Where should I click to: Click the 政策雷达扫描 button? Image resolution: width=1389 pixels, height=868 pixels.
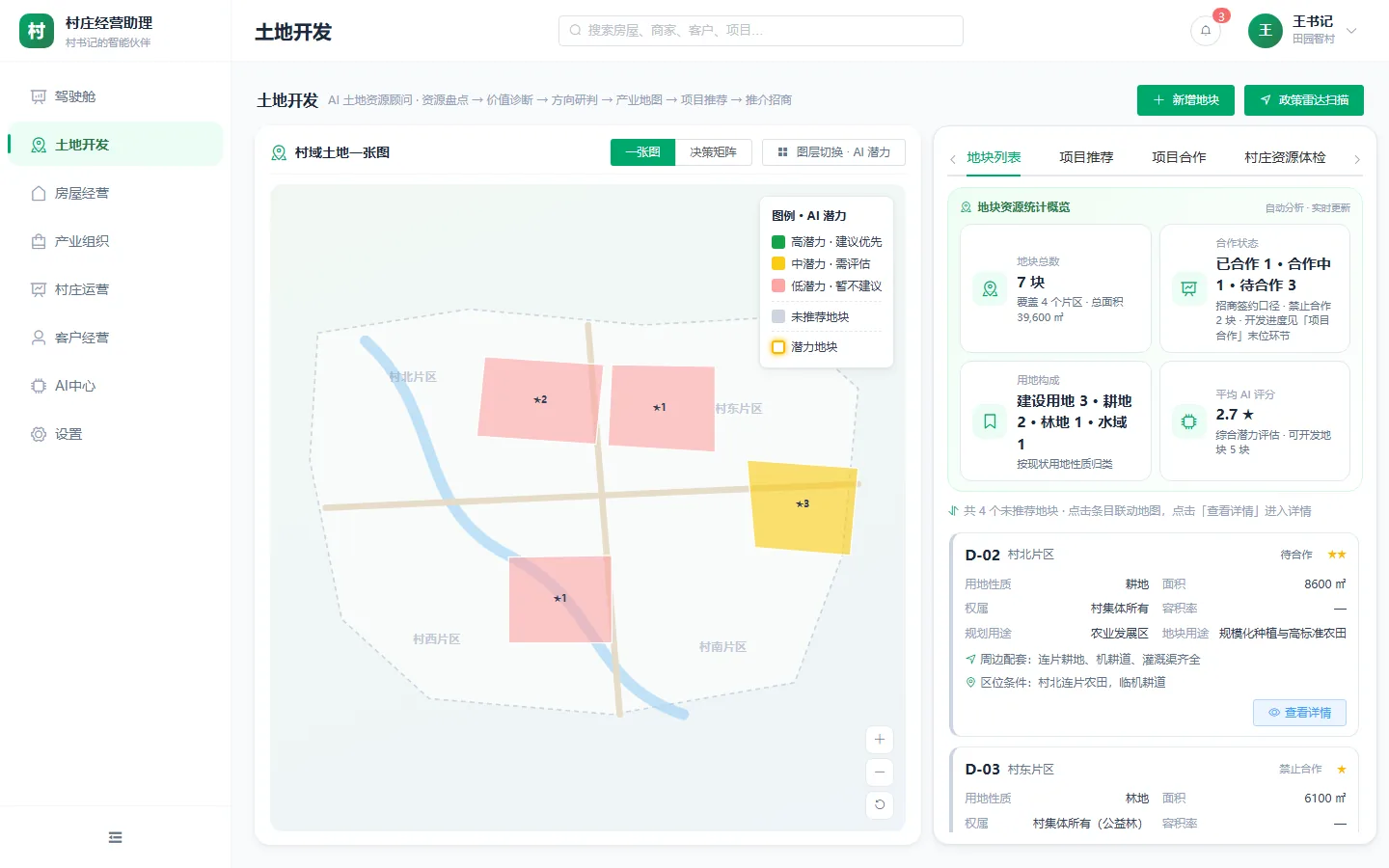pos(1304,100)
